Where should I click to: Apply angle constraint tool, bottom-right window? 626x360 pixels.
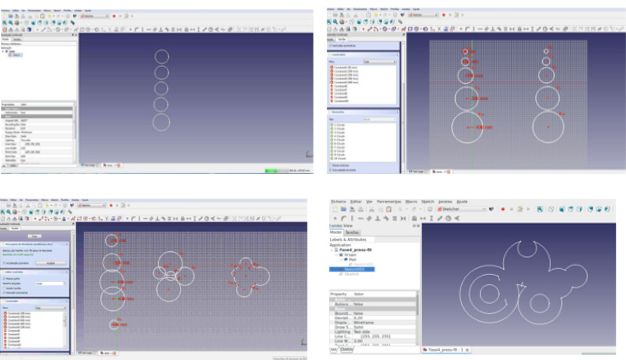[457, 219]
